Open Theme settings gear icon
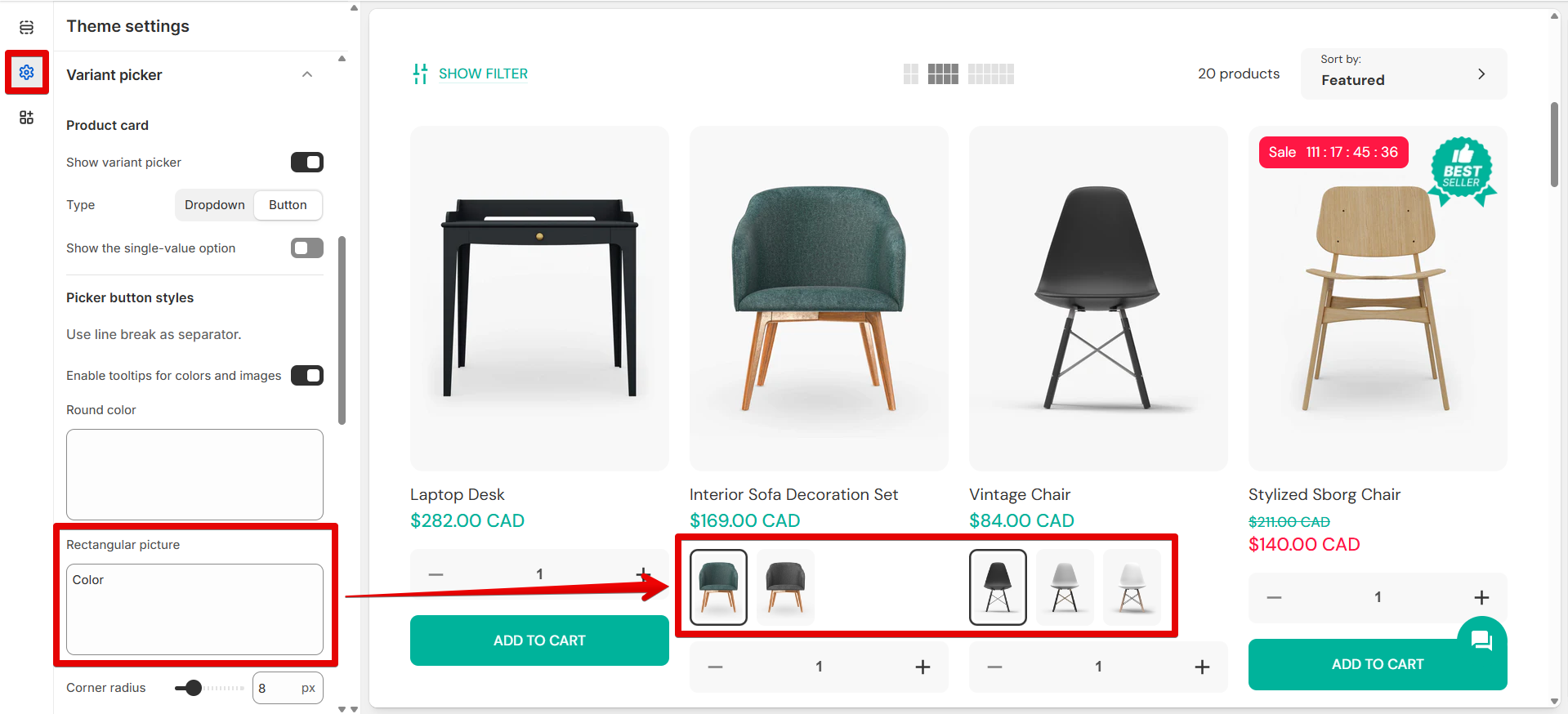This screenshot has width=1568, height=714. tap(26, 73)
